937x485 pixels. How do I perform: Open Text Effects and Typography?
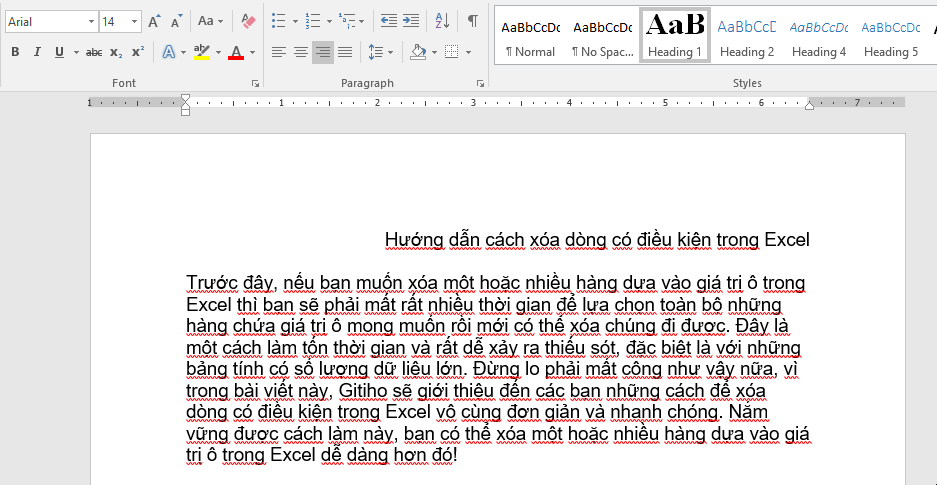(x=170, y=53)
